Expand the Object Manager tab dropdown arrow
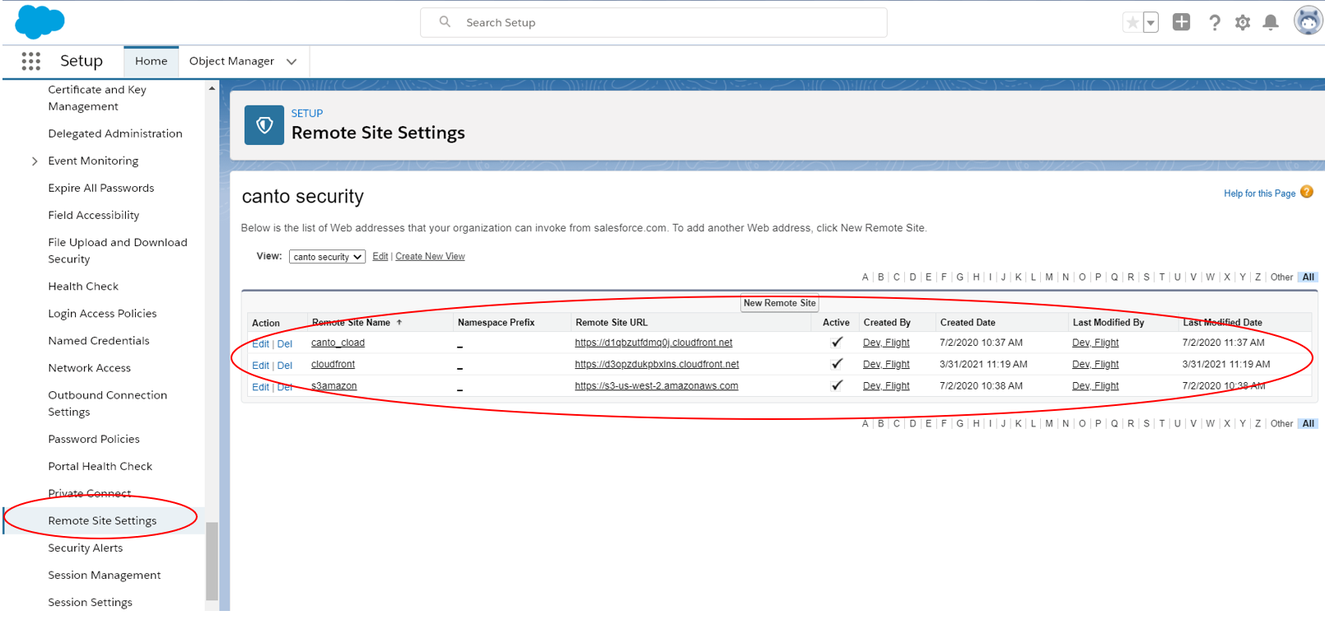Image resolution: width=1325 pixels, height=634 pixels. pos(291,62)
